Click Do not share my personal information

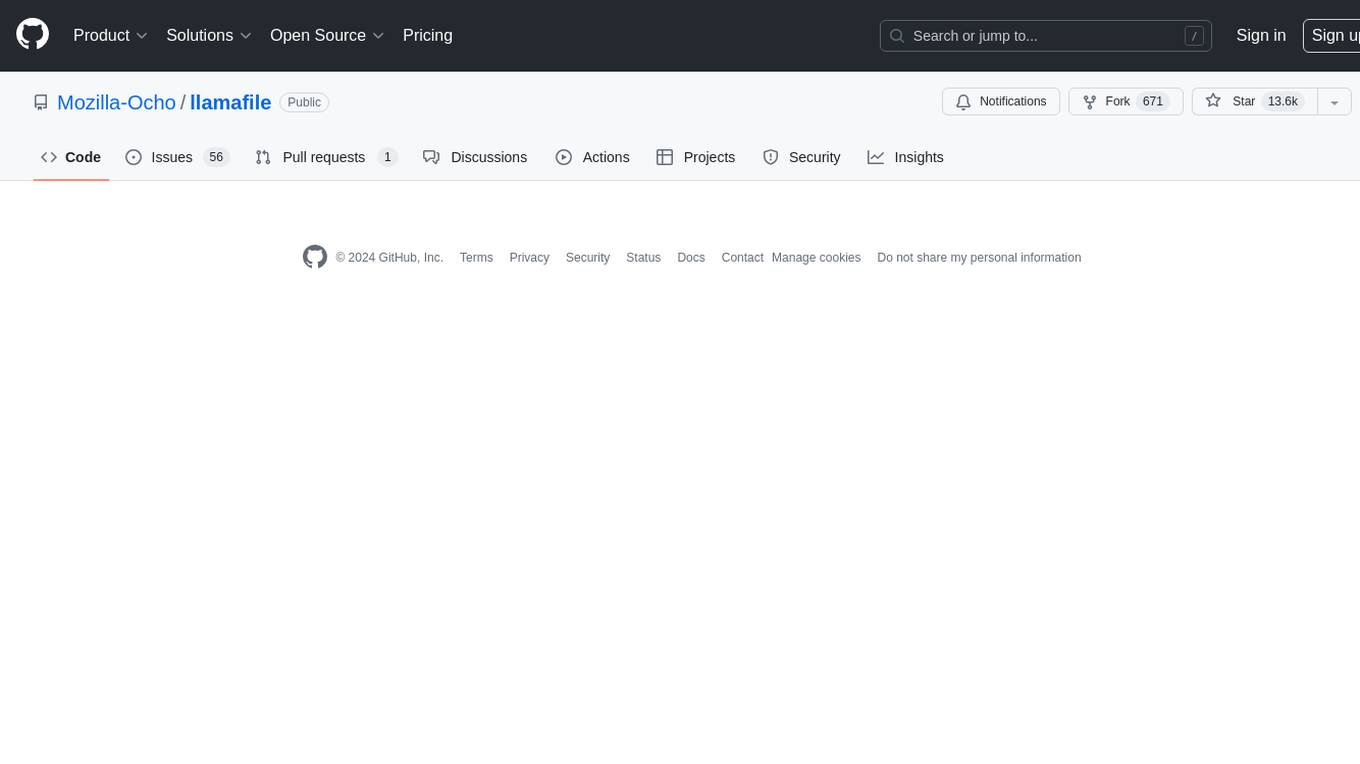click(x=979, y=257)
